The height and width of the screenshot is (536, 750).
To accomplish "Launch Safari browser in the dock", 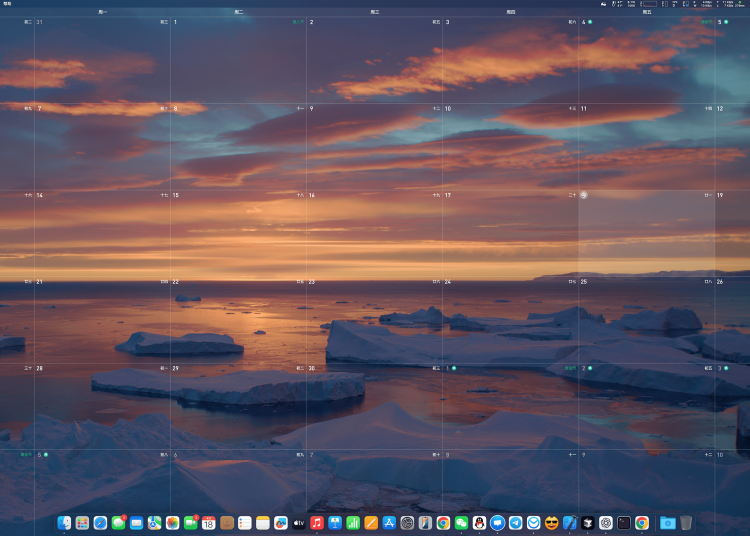I will click(100, 523).
